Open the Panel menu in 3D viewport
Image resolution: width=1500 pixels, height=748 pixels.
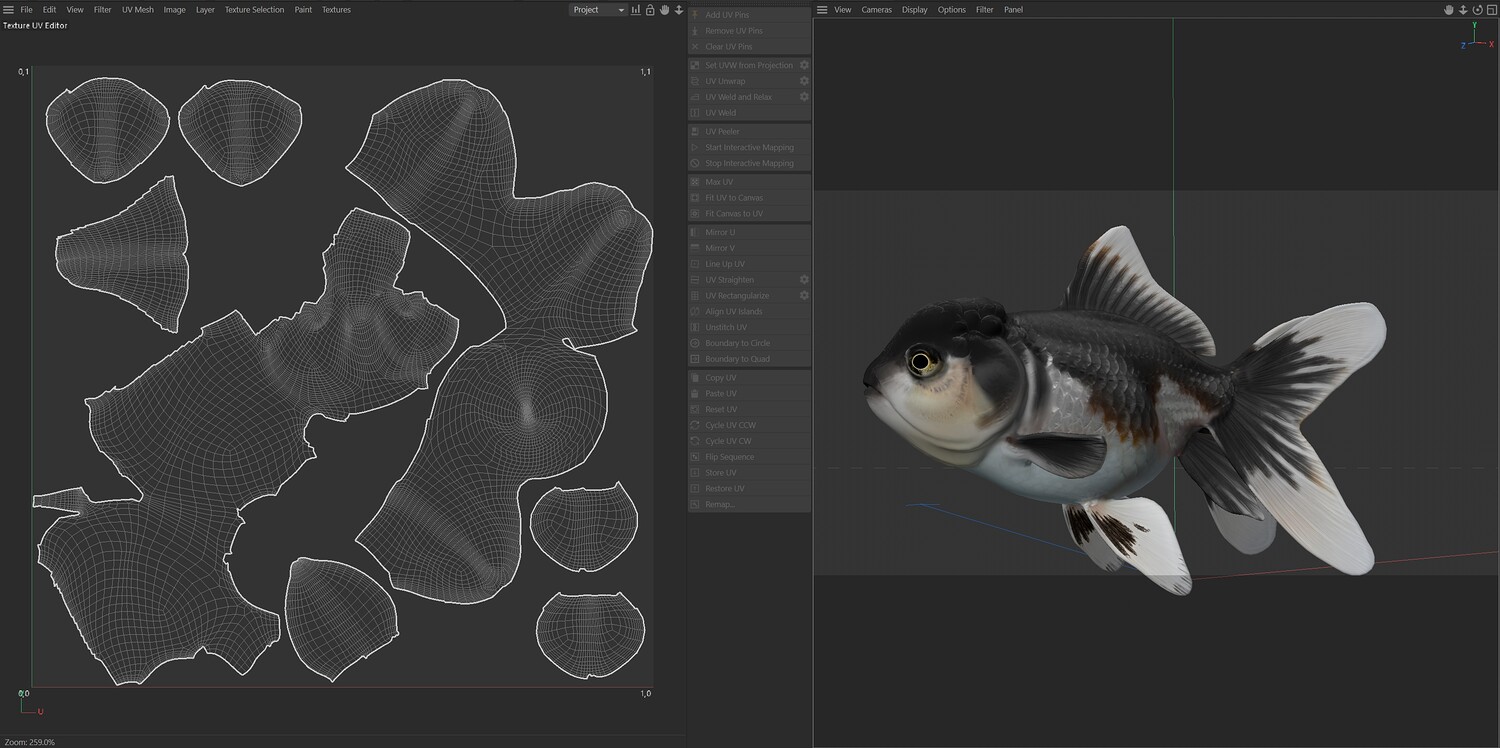click(x=1014, y=10)
